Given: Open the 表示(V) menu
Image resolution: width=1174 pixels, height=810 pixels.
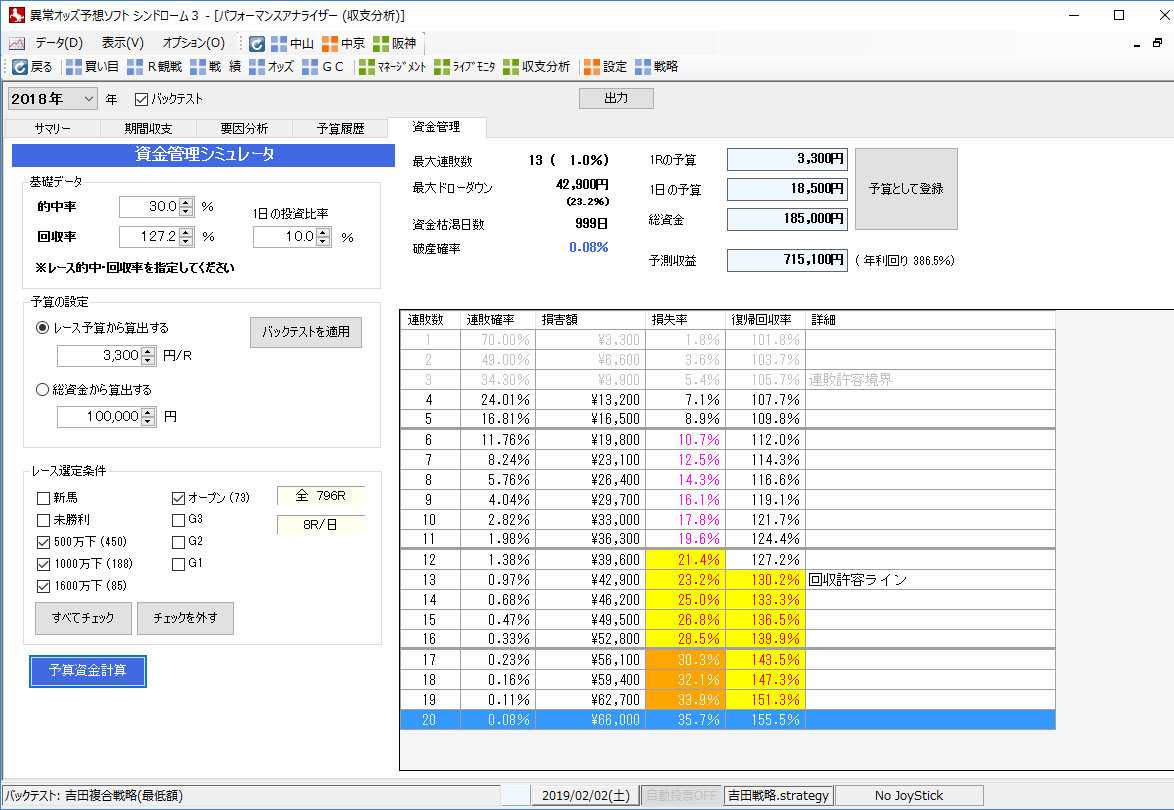Looking at the screenshot, I should point(123,43).
